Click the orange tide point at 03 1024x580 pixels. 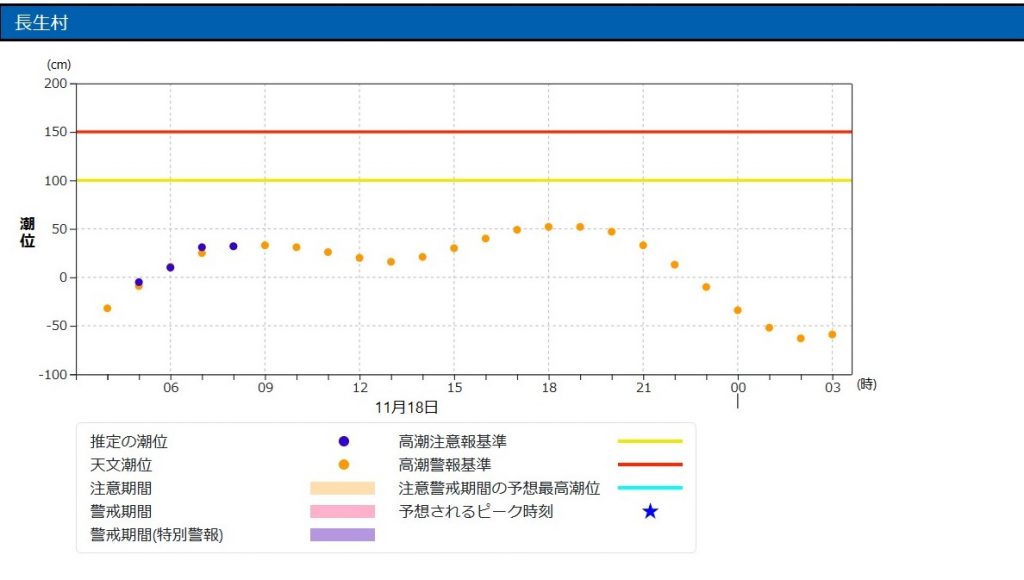click(x=832, y=334)
